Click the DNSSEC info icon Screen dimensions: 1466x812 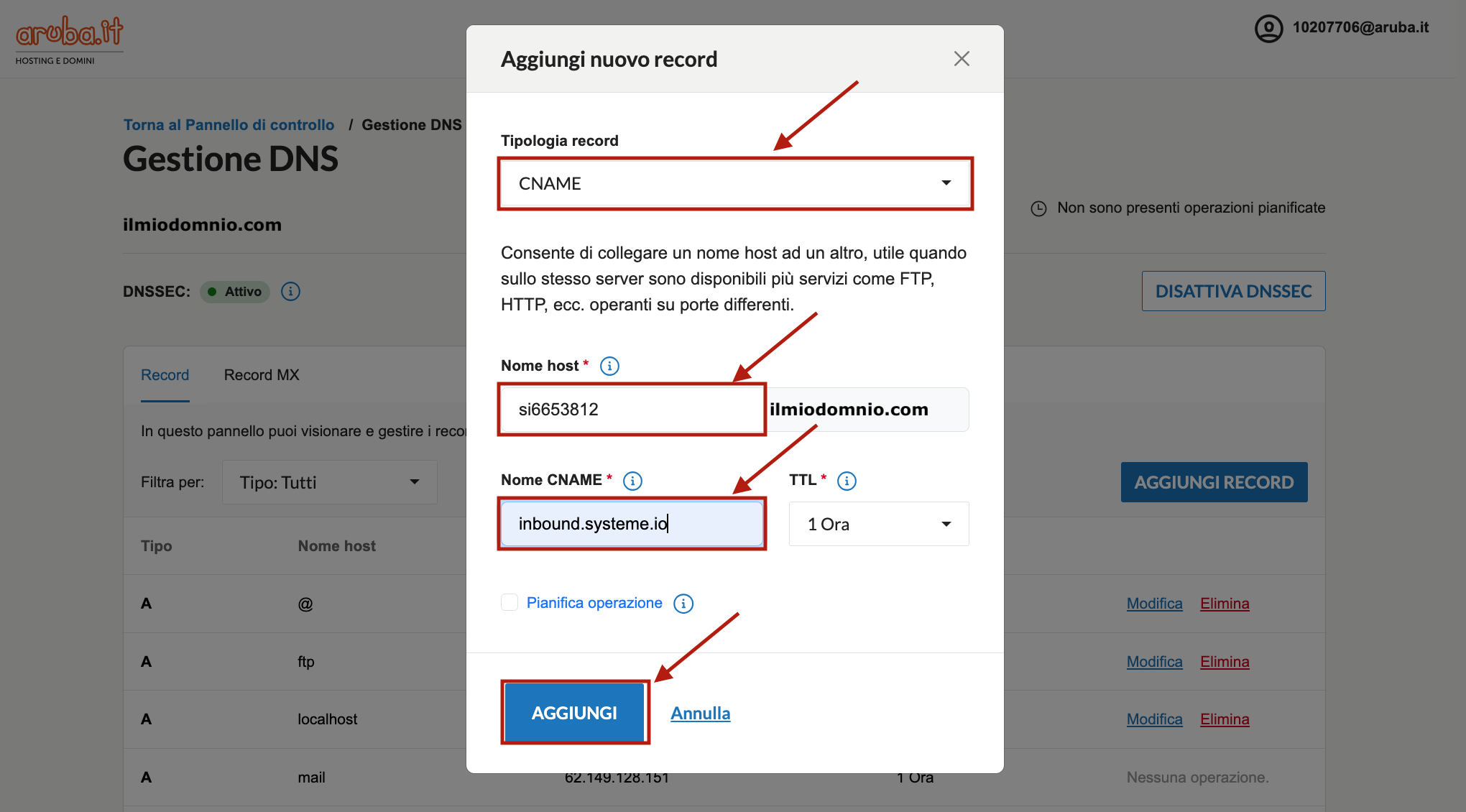click(x=290, y=292)
